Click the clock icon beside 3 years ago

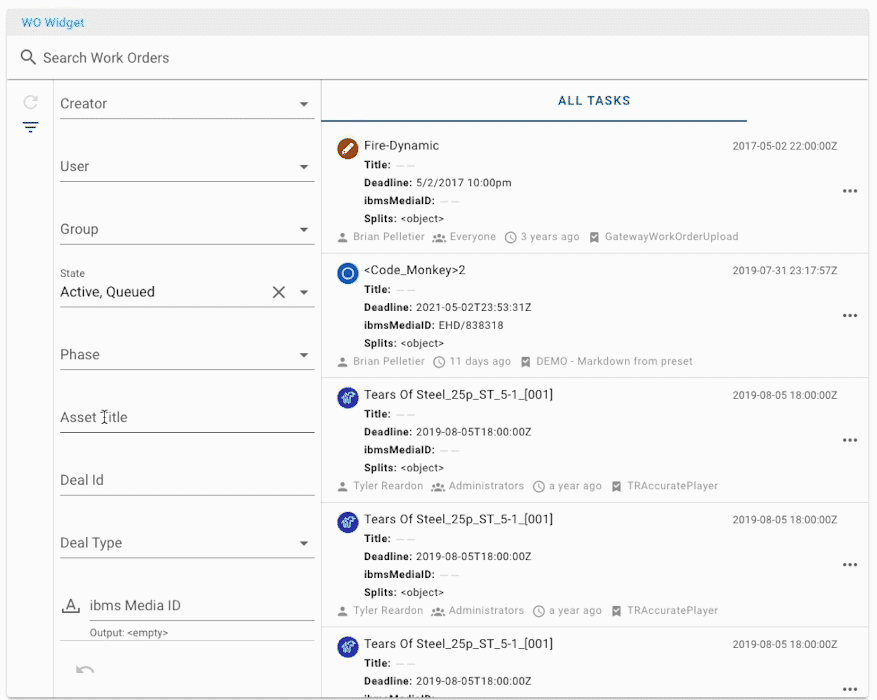[x=510, y=238]
